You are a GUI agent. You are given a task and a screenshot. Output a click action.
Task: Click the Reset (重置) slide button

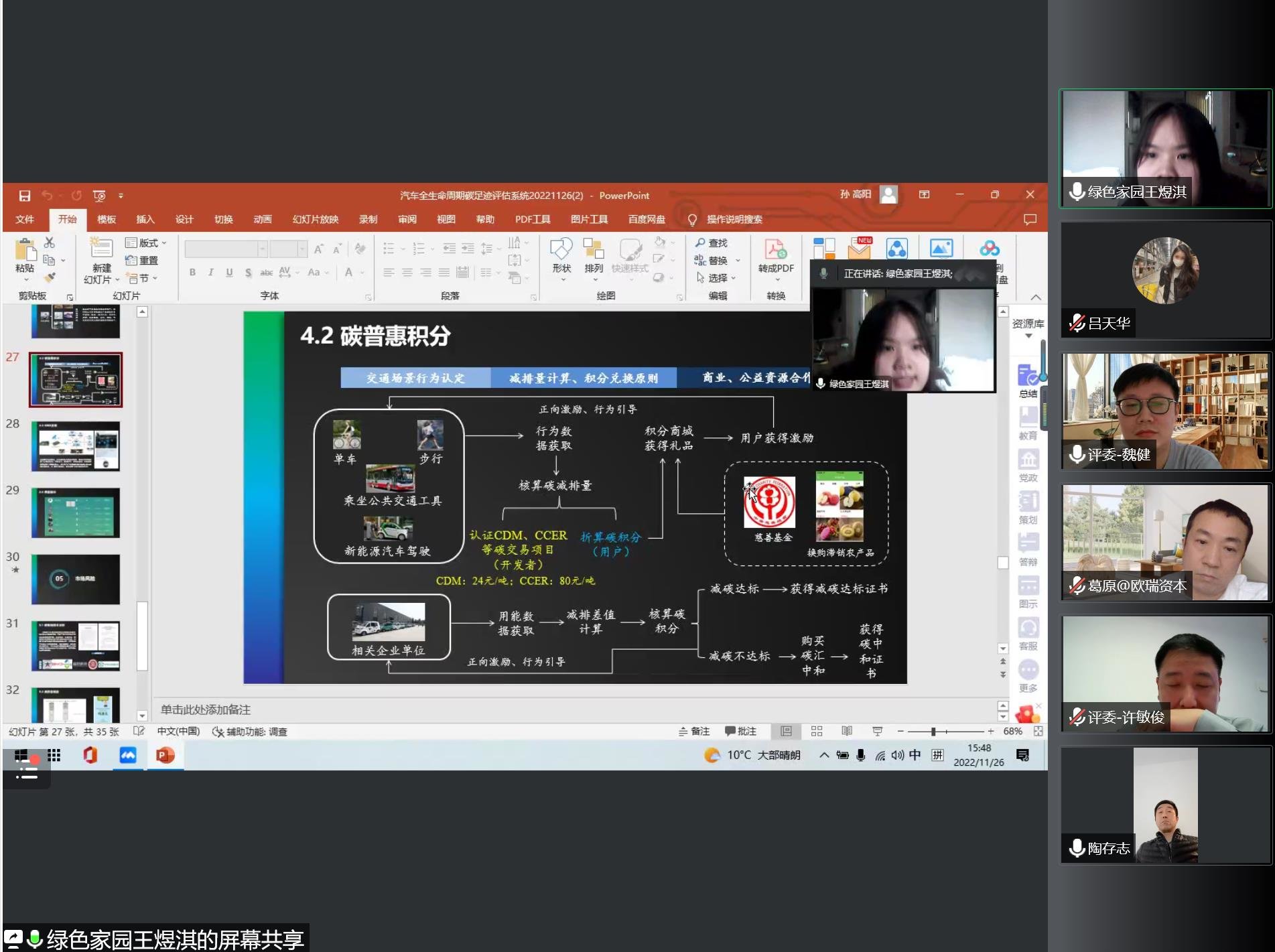(x=142, y=261)
